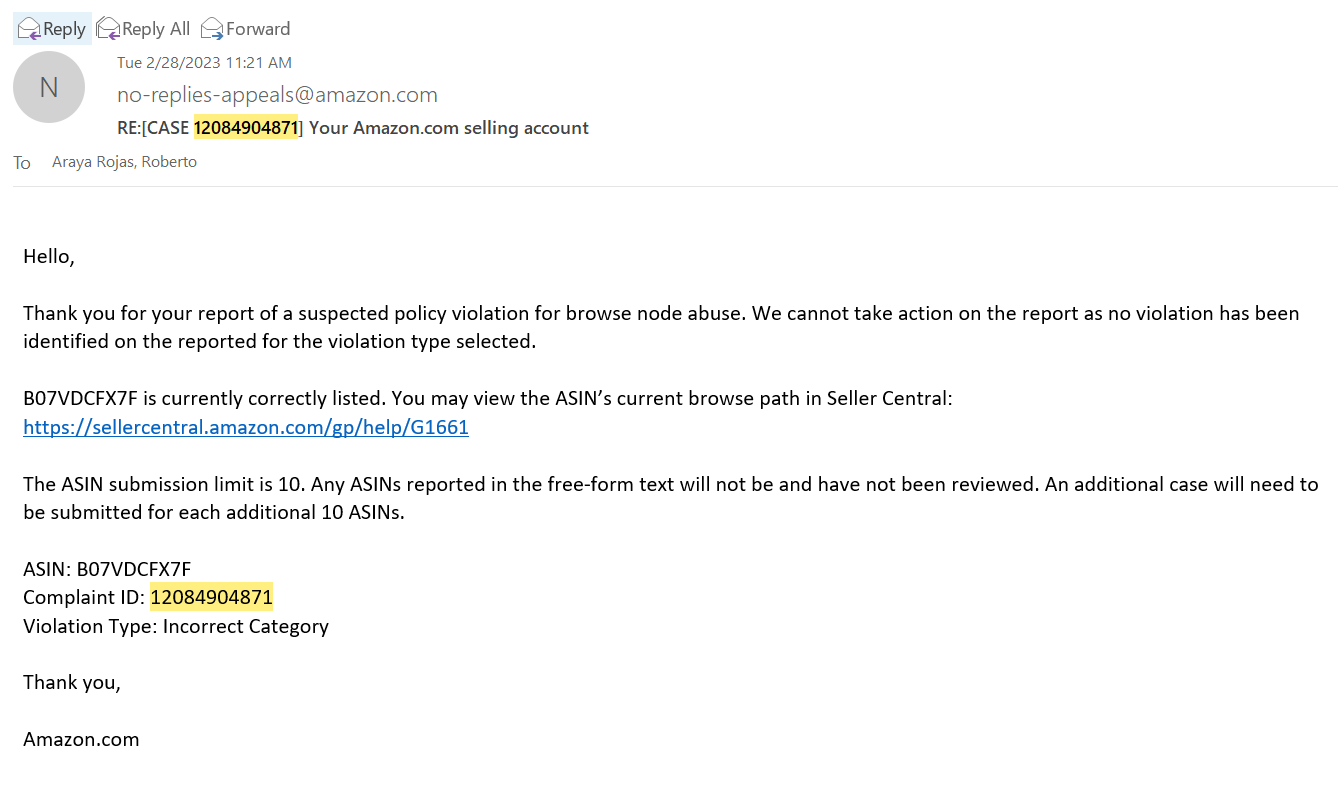Click the Reply All envelope icon

pos(108,29)
